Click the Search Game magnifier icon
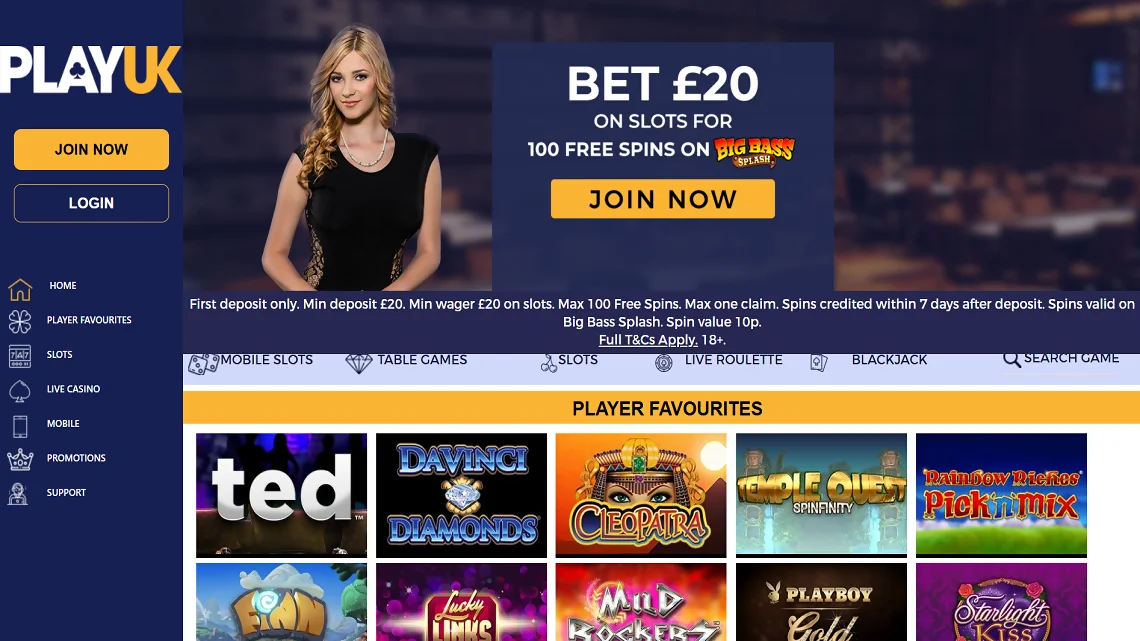1140x641 pixels. (1011, 359)
